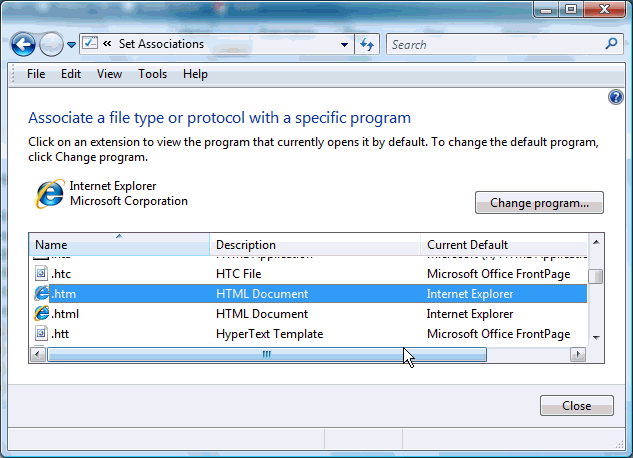Close the window with the red X
633x458 pixels.
click(x=604, y=9)
